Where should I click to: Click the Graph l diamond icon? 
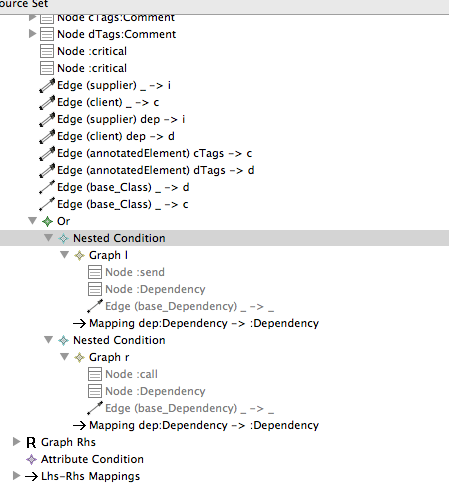(79, 255)
